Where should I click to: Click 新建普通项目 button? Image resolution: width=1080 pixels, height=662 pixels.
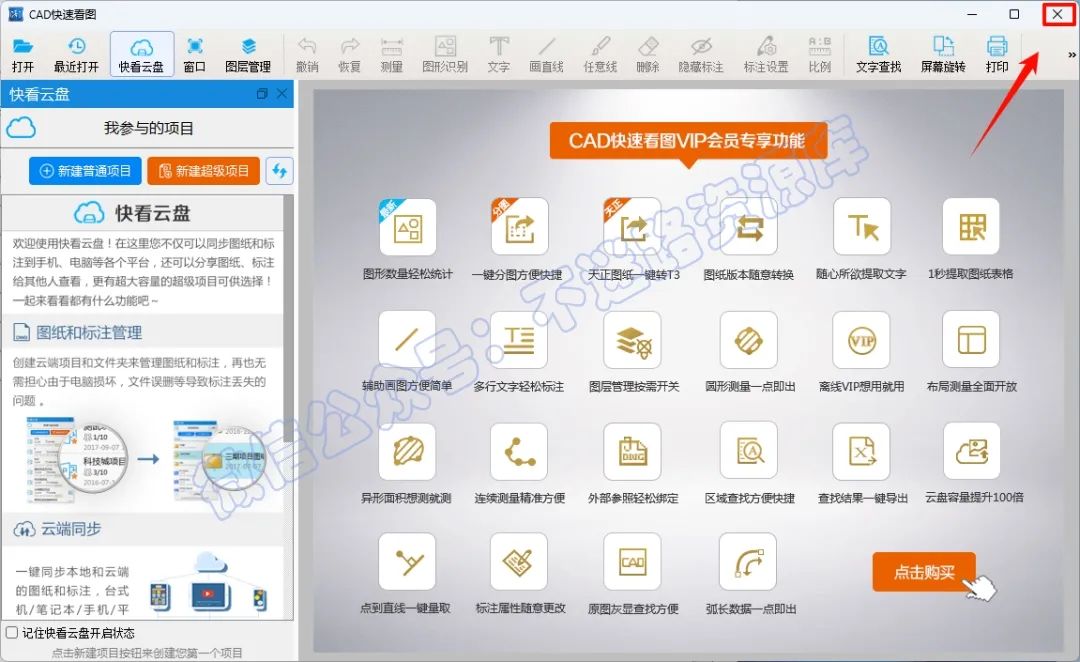click(x=85, y=171)
